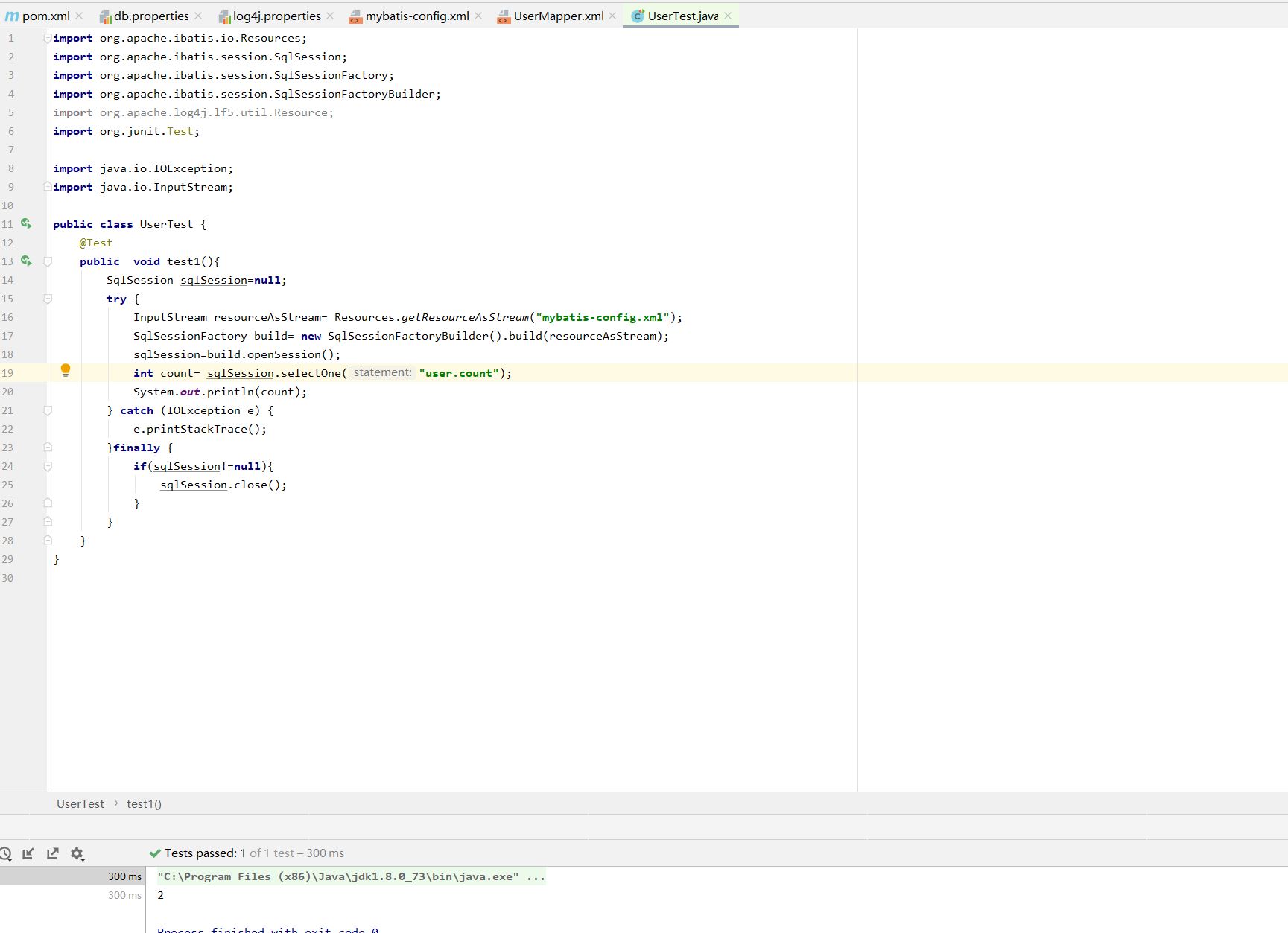Click the grayed log4j Resource import line
Viewport: 1288px width, 933px height.
pyautogui.click(x=193, y=112)
